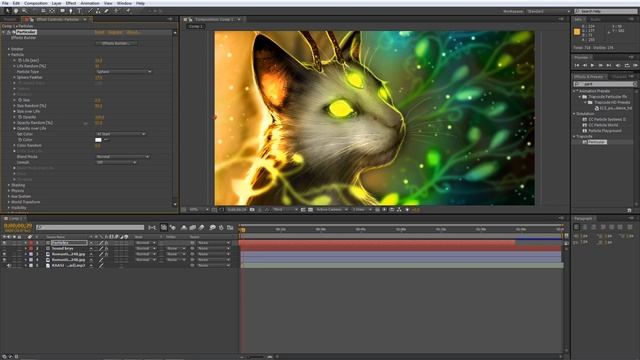This screenshot has width=640, height=360.
Task: Select the Type text tool
Action: 79,11
